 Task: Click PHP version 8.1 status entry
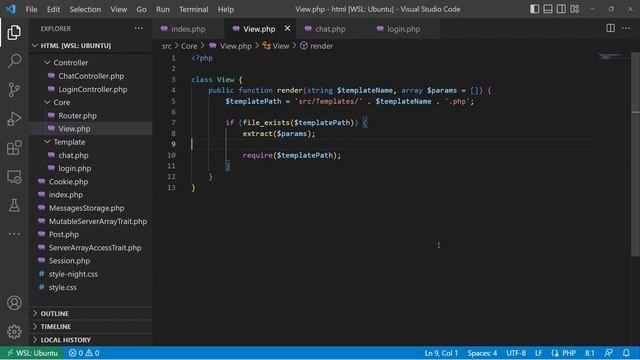(x=589, y=353)
